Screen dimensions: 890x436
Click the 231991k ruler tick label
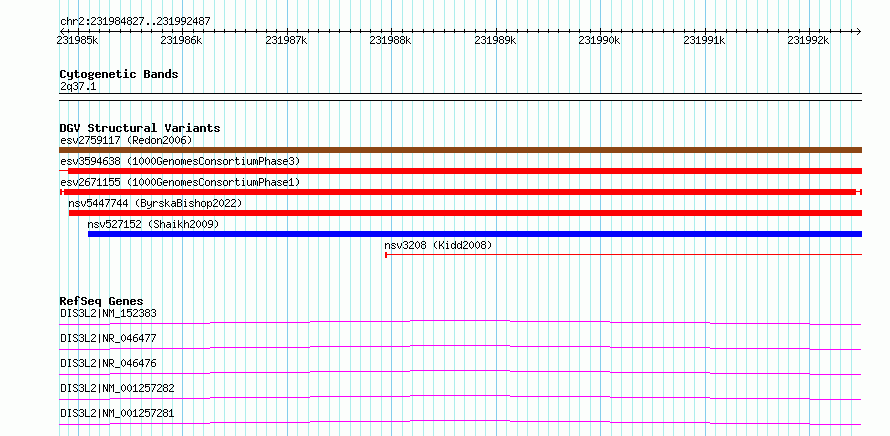pos(704,40)
